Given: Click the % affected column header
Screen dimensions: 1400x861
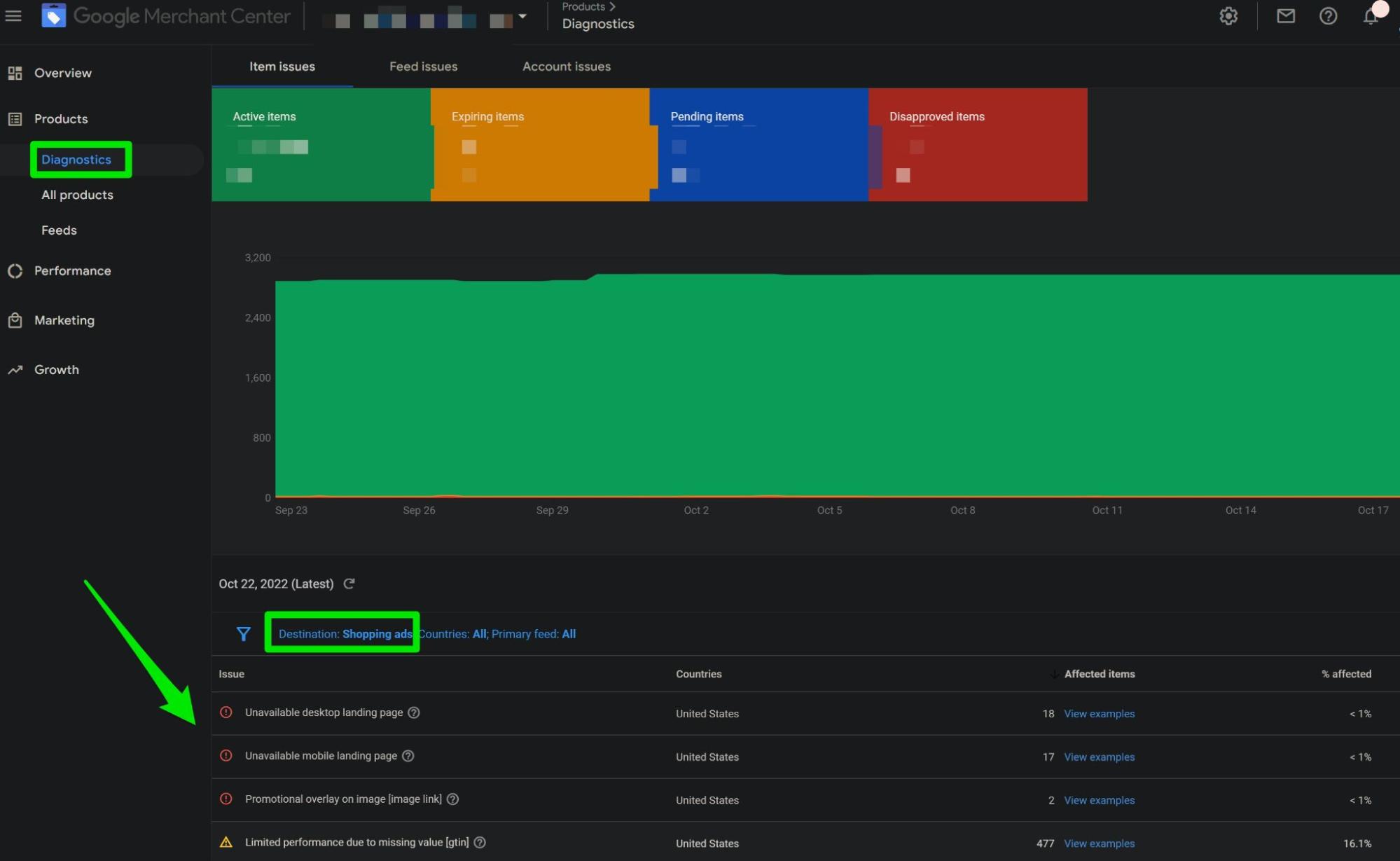Looking at the screenshot, I should coord(1346,674).
